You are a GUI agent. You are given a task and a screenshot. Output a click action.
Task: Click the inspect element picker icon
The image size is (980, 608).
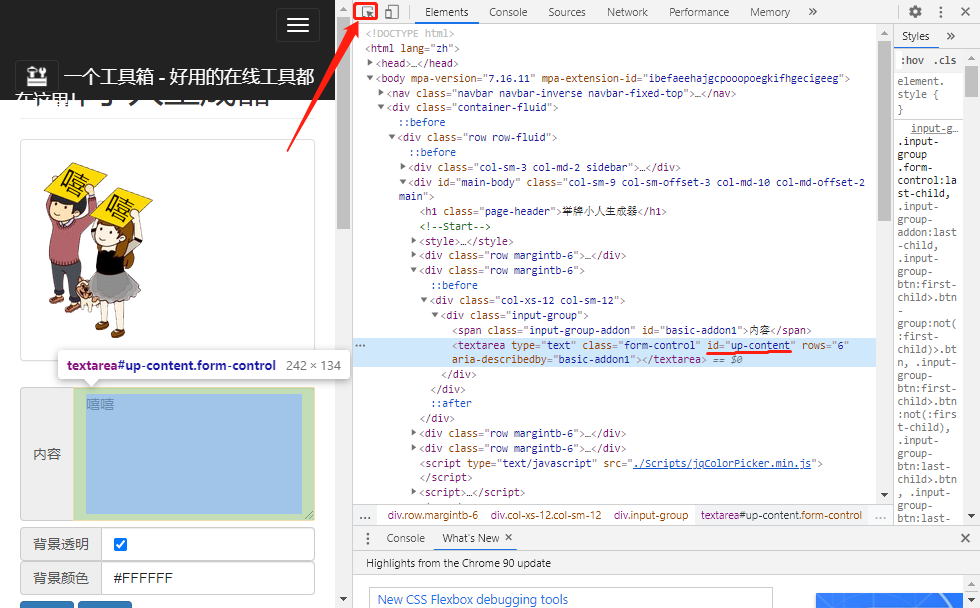tap(368, 12)
